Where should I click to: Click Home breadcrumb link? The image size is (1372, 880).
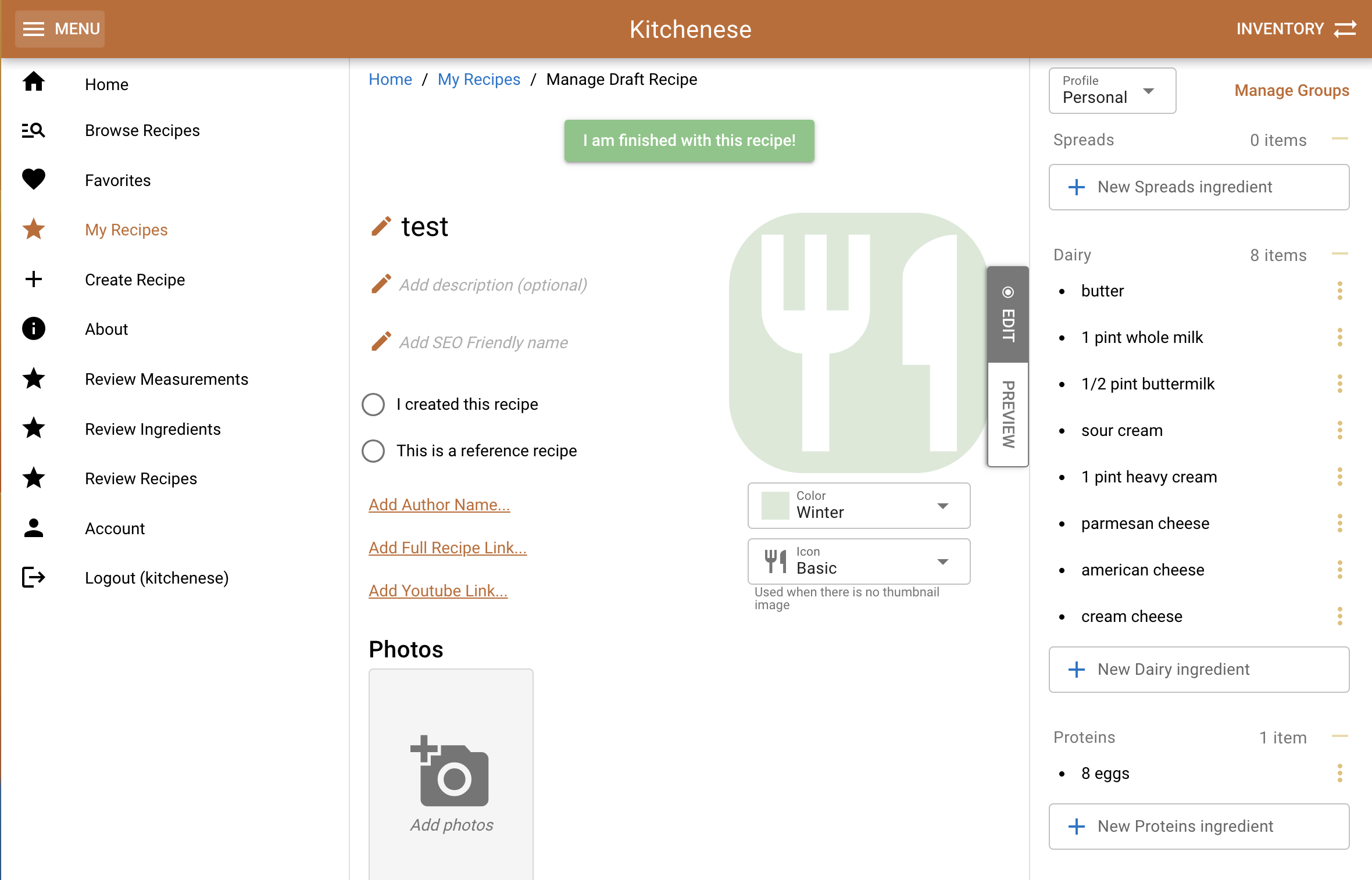[390, 79]
